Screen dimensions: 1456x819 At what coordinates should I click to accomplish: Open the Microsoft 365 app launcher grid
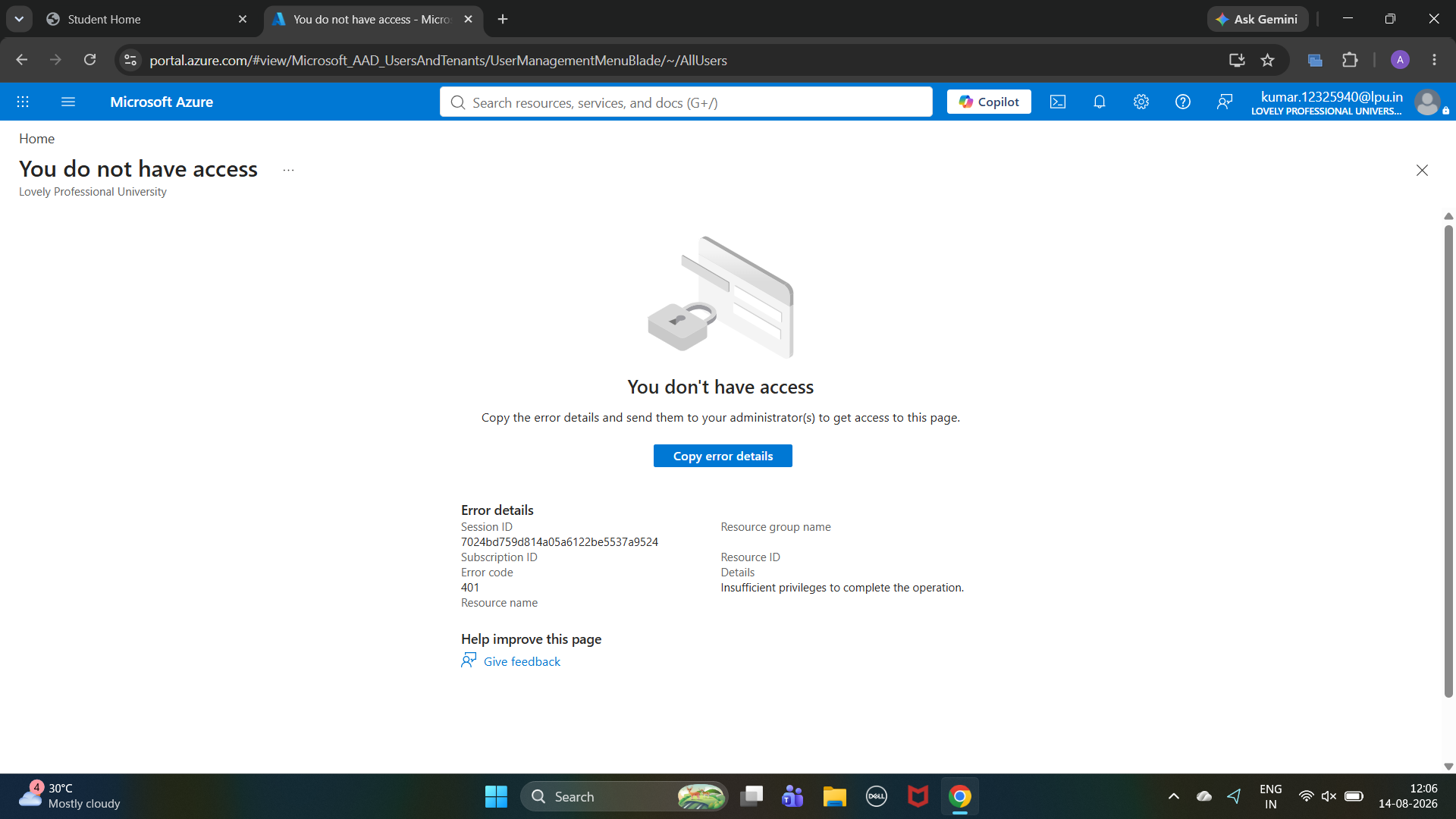click(x=23, y=102)
